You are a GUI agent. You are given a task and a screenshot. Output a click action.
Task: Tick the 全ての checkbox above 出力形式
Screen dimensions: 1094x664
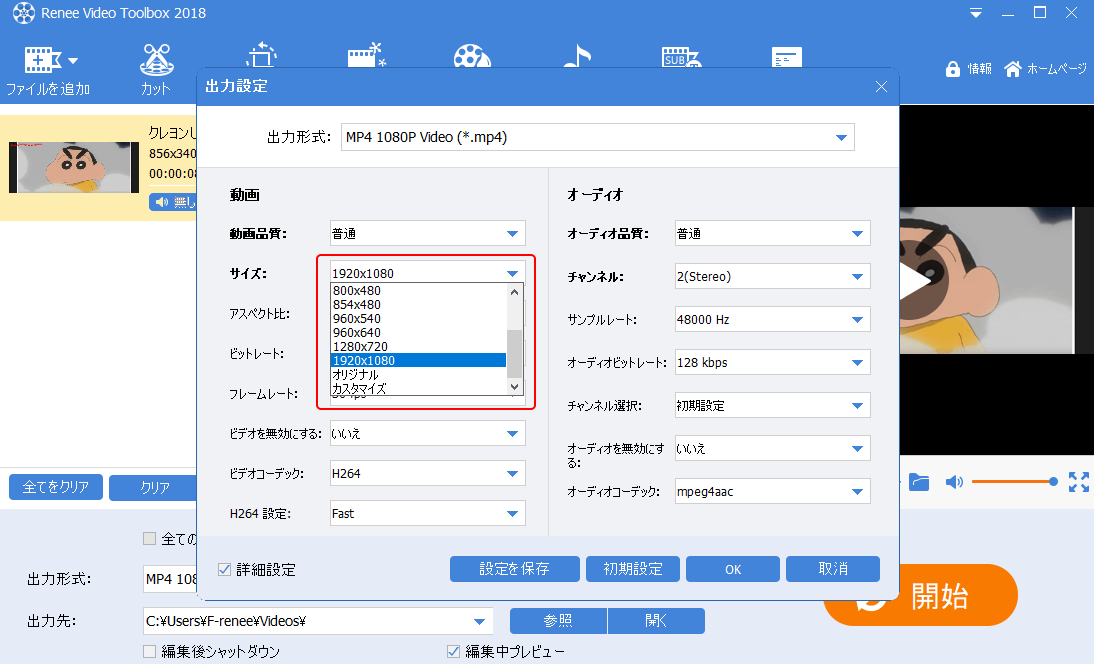tap(149, 538)
